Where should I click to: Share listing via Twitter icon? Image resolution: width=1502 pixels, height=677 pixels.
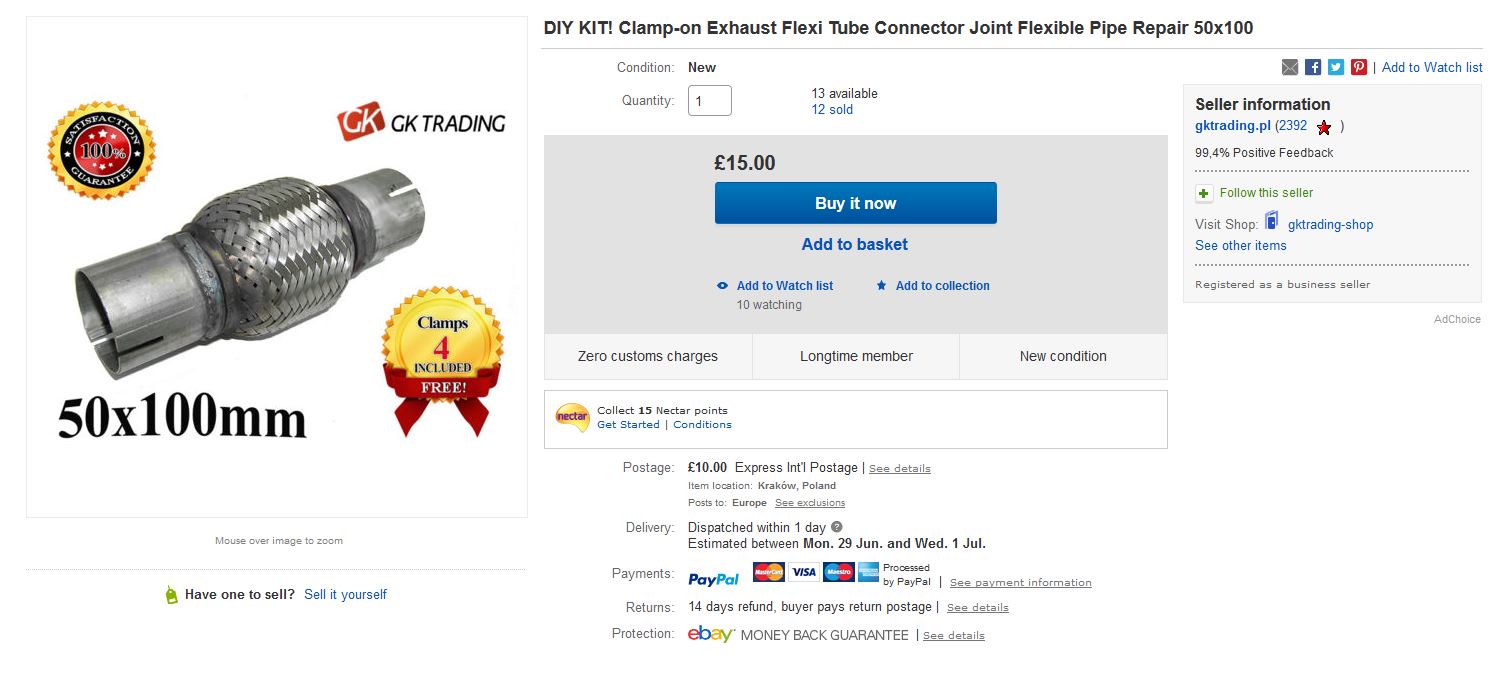click(x=1336, y=67)
